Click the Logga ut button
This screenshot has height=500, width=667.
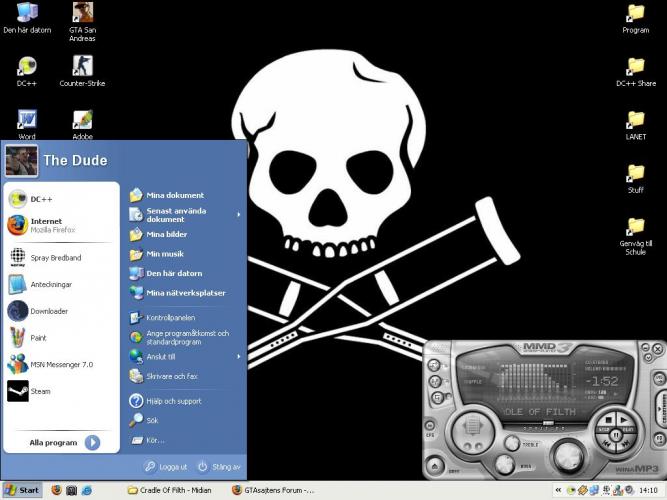pyautogui.click(x=165, y=466)
